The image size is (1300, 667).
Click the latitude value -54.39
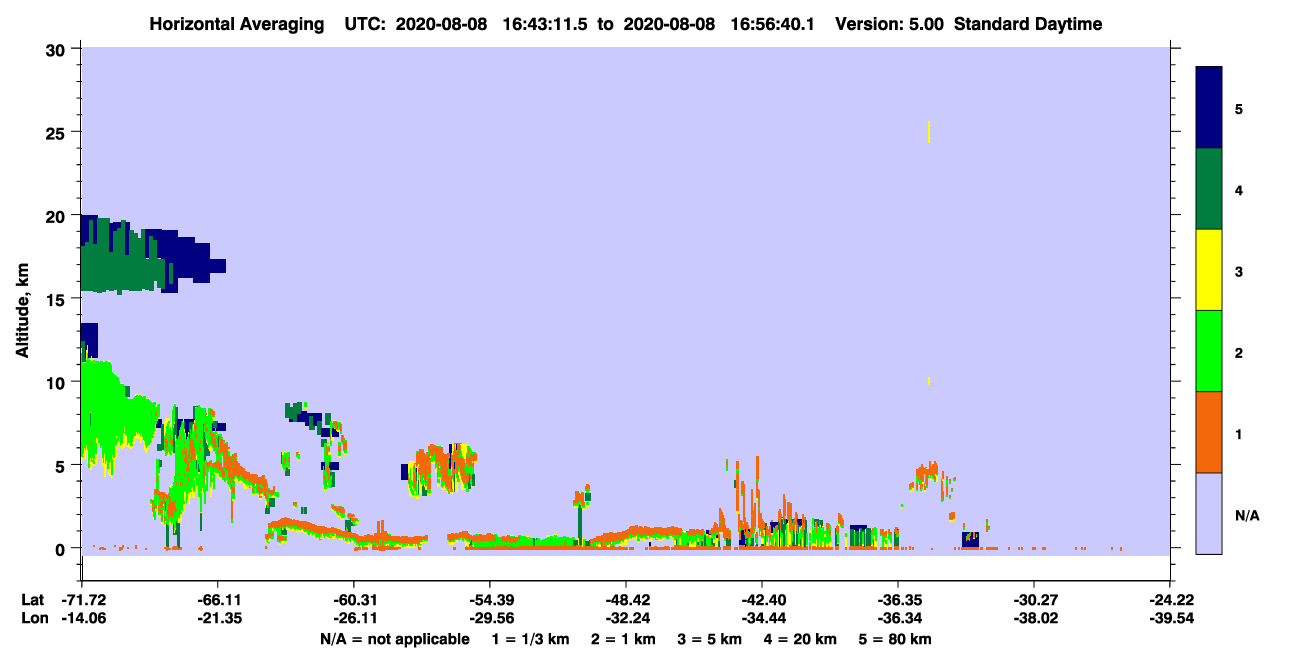[x=490, y=599]
